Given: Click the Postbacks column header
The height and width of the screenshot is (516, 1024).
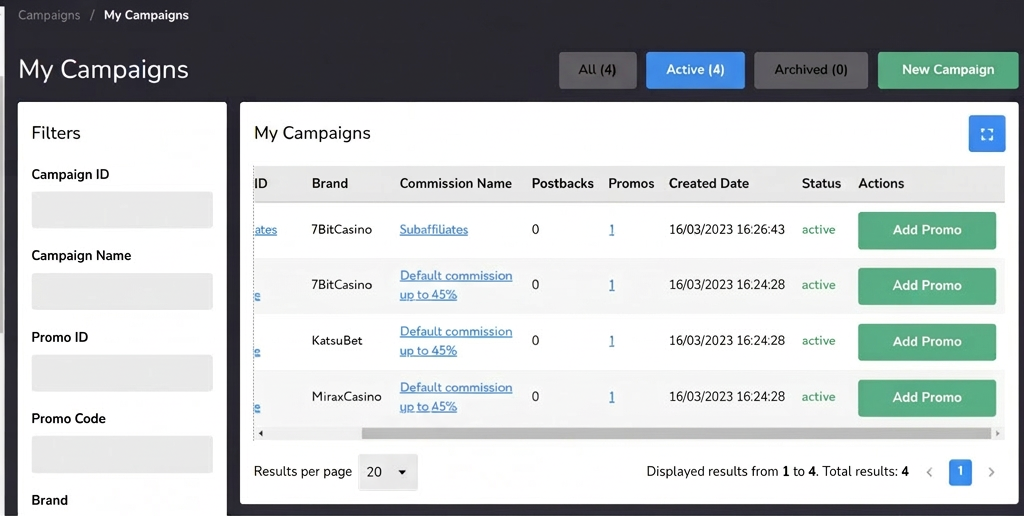Looking at the screenshot, I should (562, 184).
